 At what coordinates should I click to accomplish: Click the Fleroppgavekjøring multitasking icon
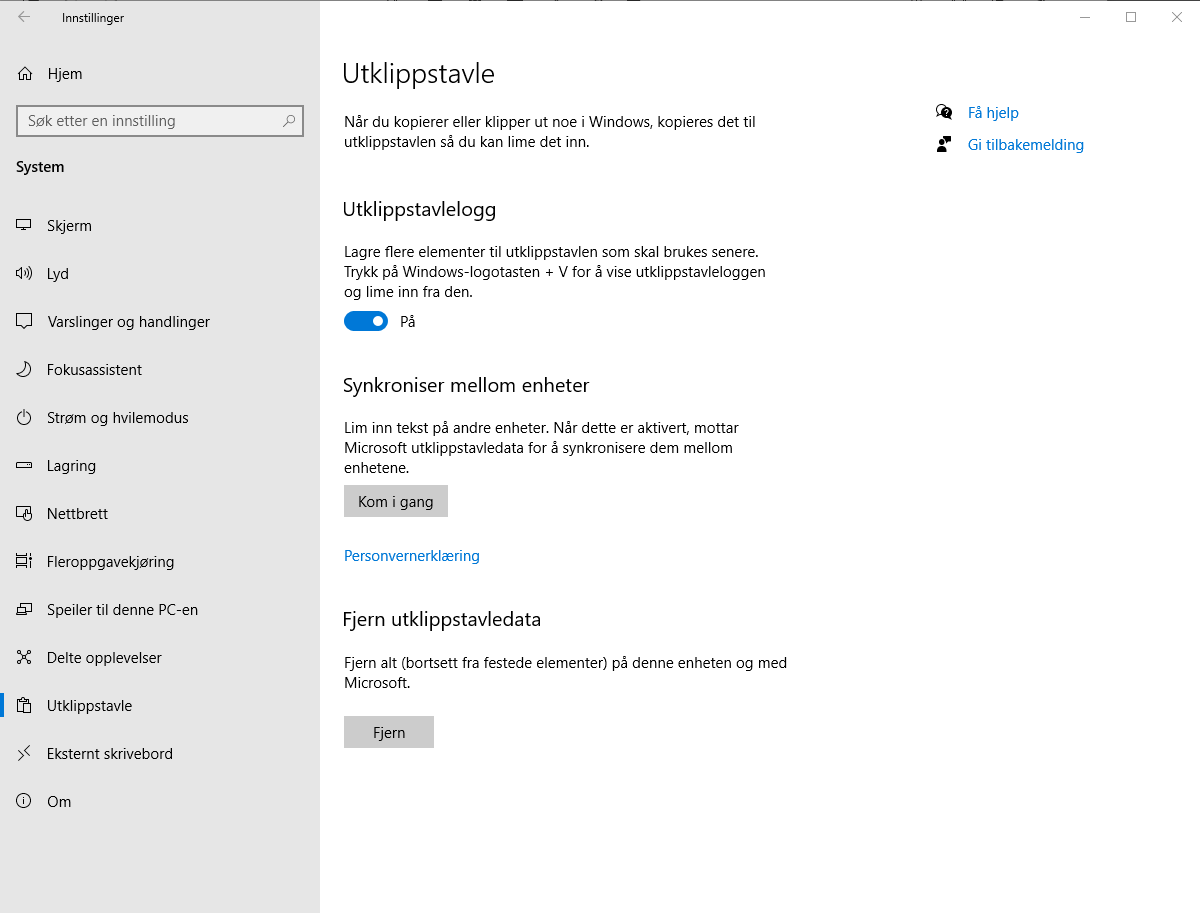point(23,561)
